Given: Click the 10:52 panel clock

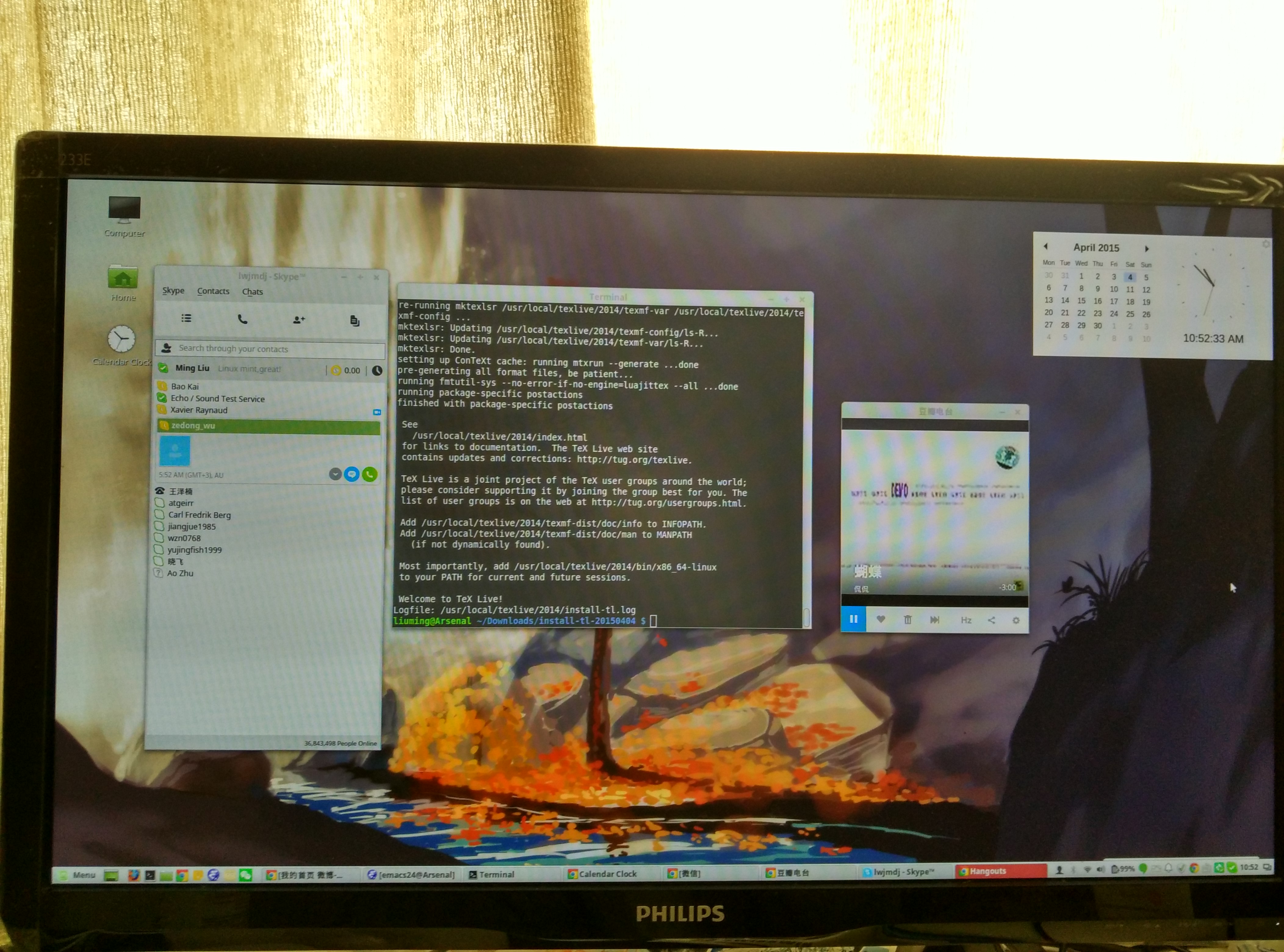Looking at the screenshot, I should 1249,867.
